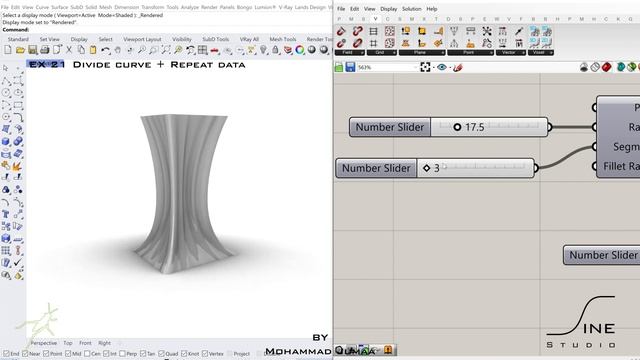Click the Print icon in Rhino toolbar
This screenshot has width=640, height=360.
pos(44,50)
